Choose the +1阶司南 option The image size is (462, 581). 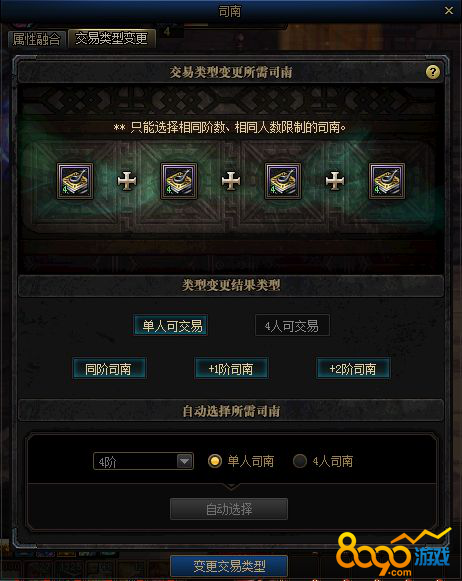[x=231, y=368]
